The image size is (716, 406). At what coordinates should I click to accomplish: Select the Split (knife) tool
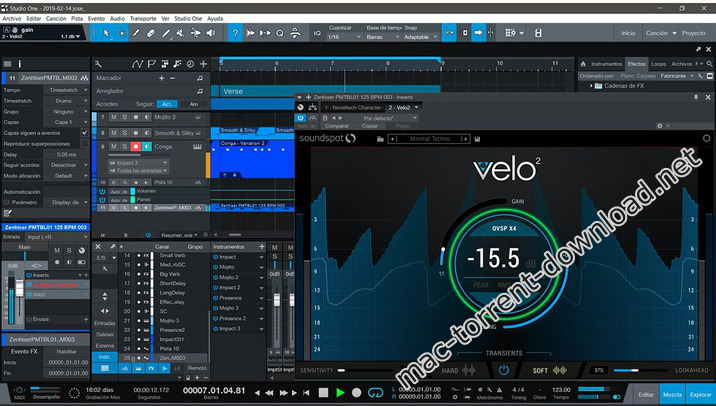click(136, 33)
